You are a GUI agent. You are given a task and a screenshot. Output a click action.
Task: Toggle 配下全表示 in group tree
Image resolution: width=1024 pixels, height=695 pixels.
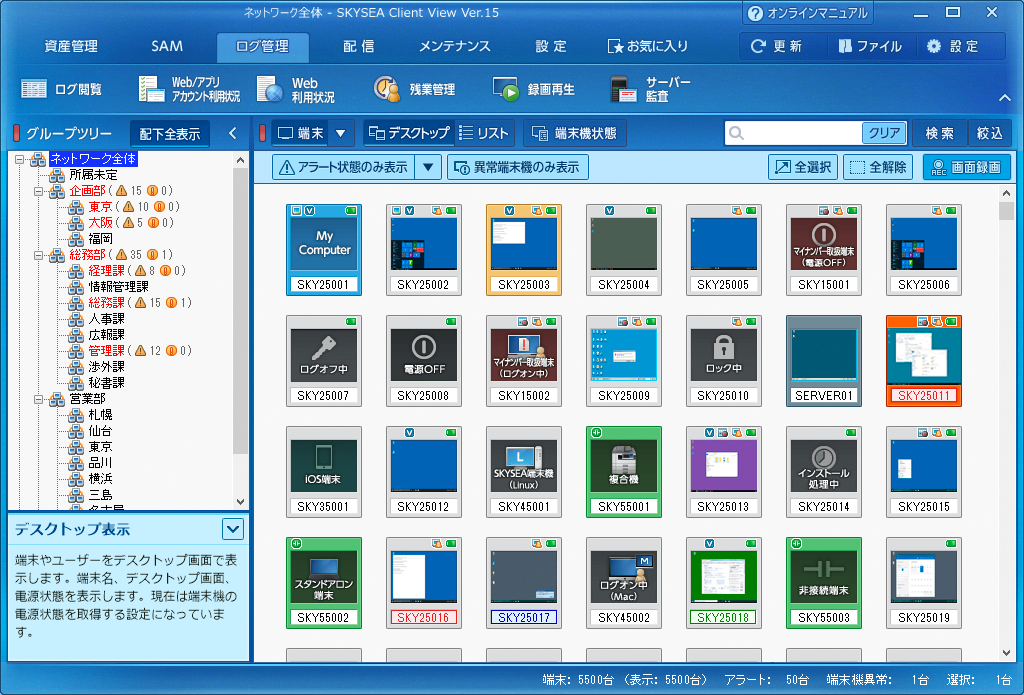(170, 134)
